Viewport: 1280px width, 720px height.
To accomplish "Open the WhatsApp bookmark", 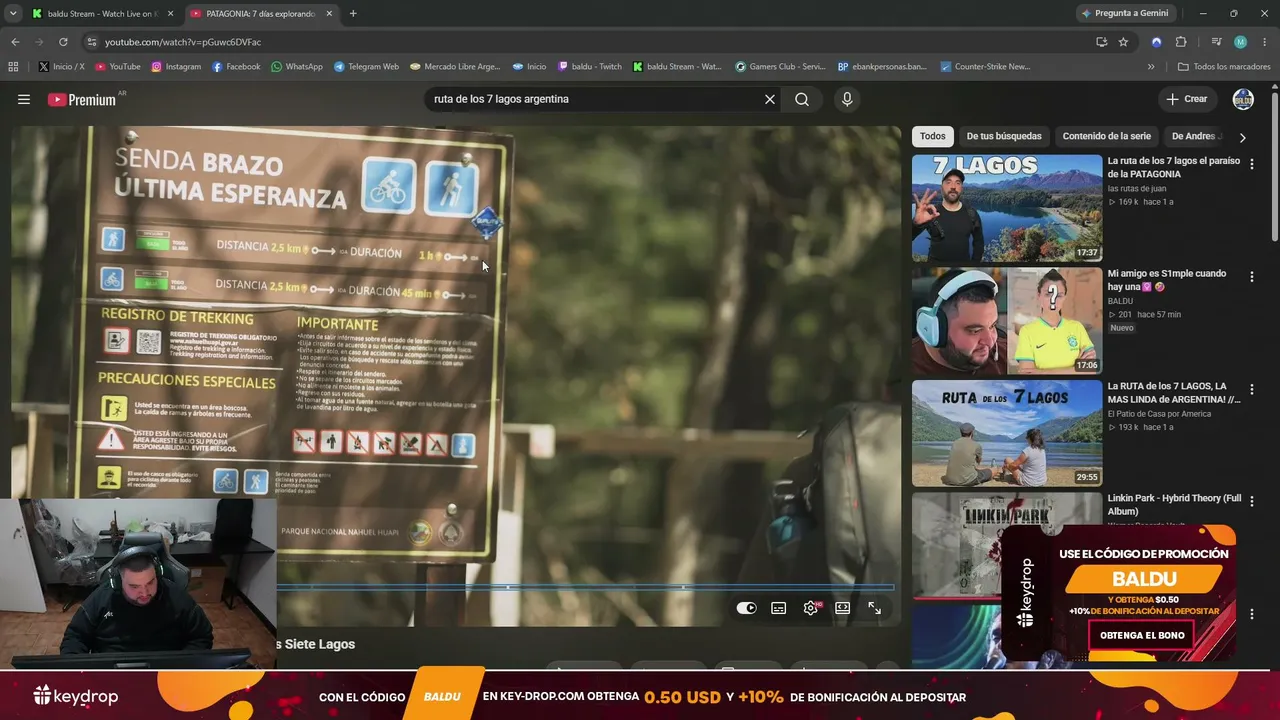I will [x=297, y=67].
